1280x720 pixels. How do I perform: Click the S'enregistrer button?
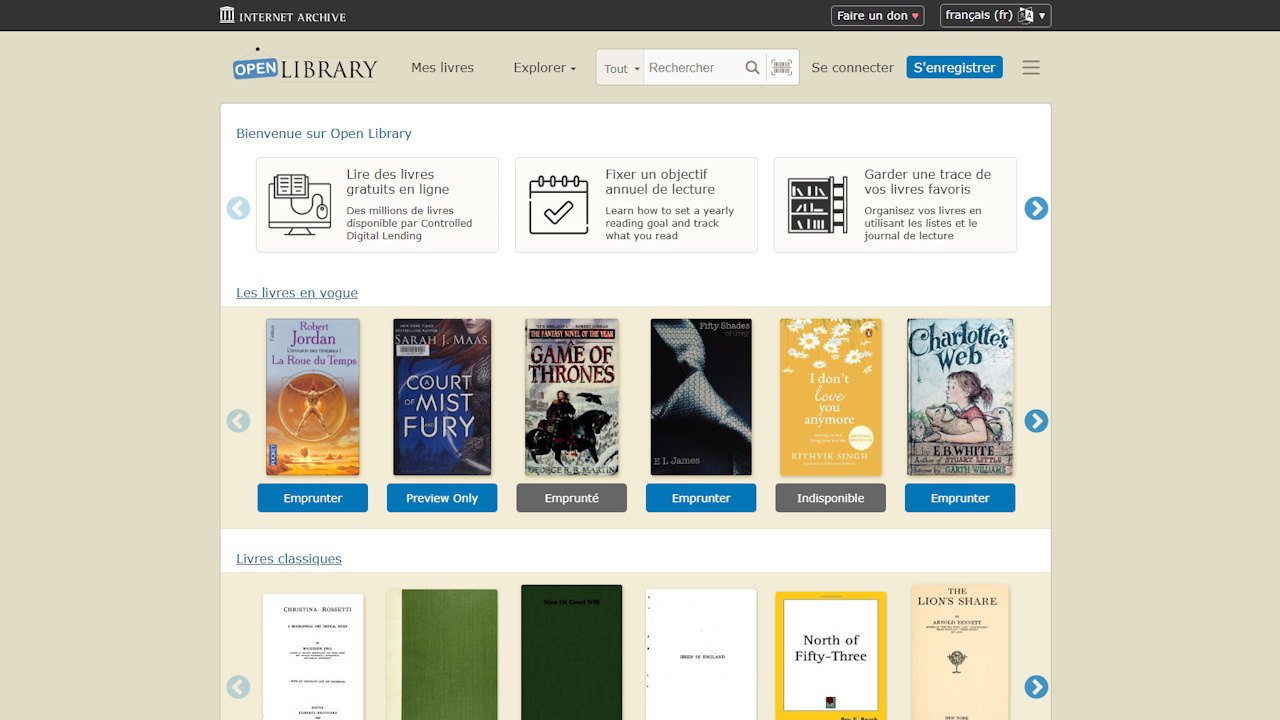pyautogui.click(x=954, y=66)
